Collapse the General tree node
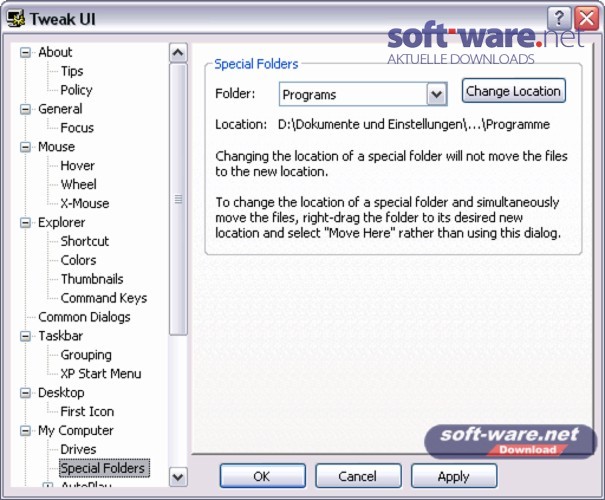Image resolution: width=605 pixels, height=500 pixels. 25,109
